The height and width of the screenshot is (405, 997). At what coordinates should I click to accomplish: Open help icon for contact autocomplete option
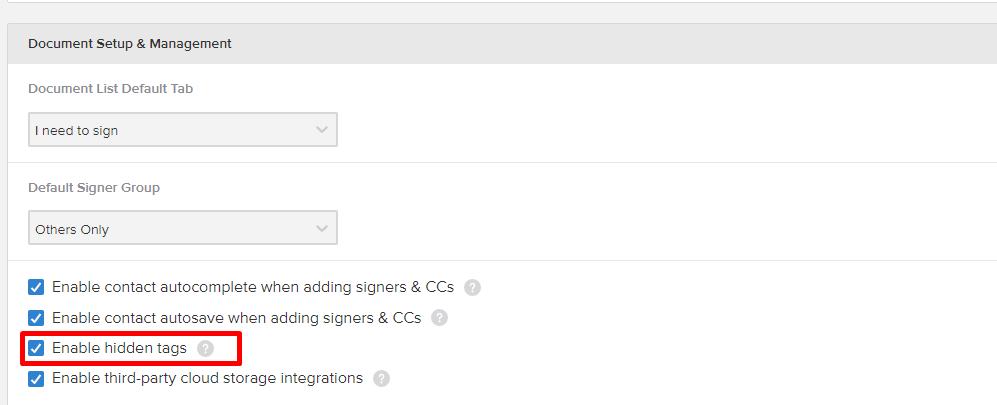tap(472, 288)
